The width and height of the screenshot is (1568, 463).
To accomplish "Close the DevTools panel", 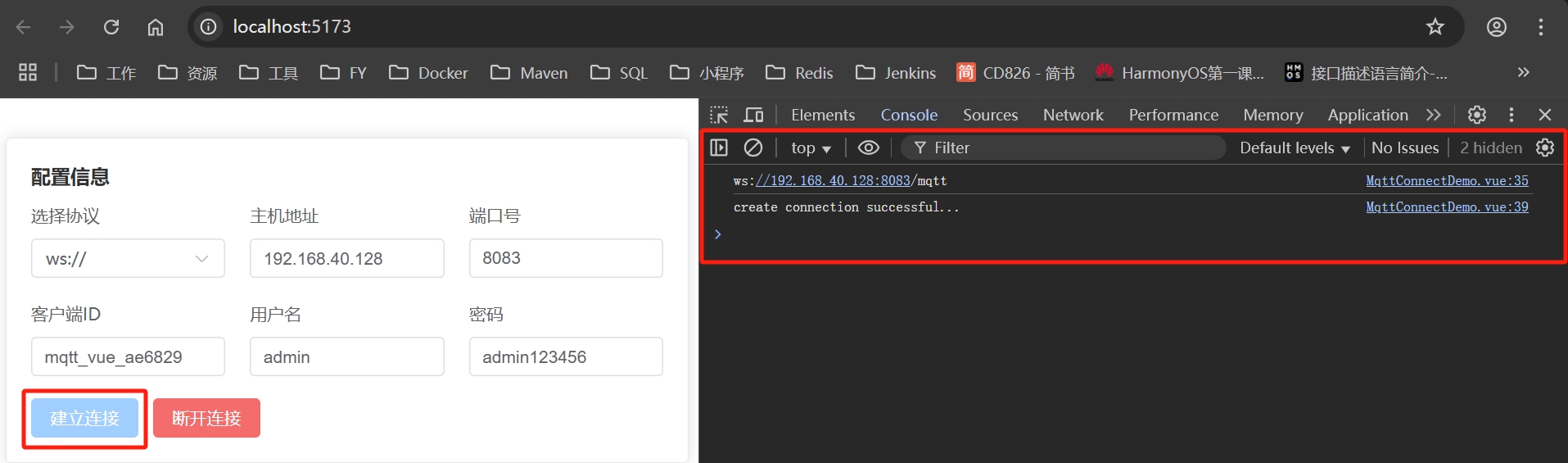I will [1545, 115].
